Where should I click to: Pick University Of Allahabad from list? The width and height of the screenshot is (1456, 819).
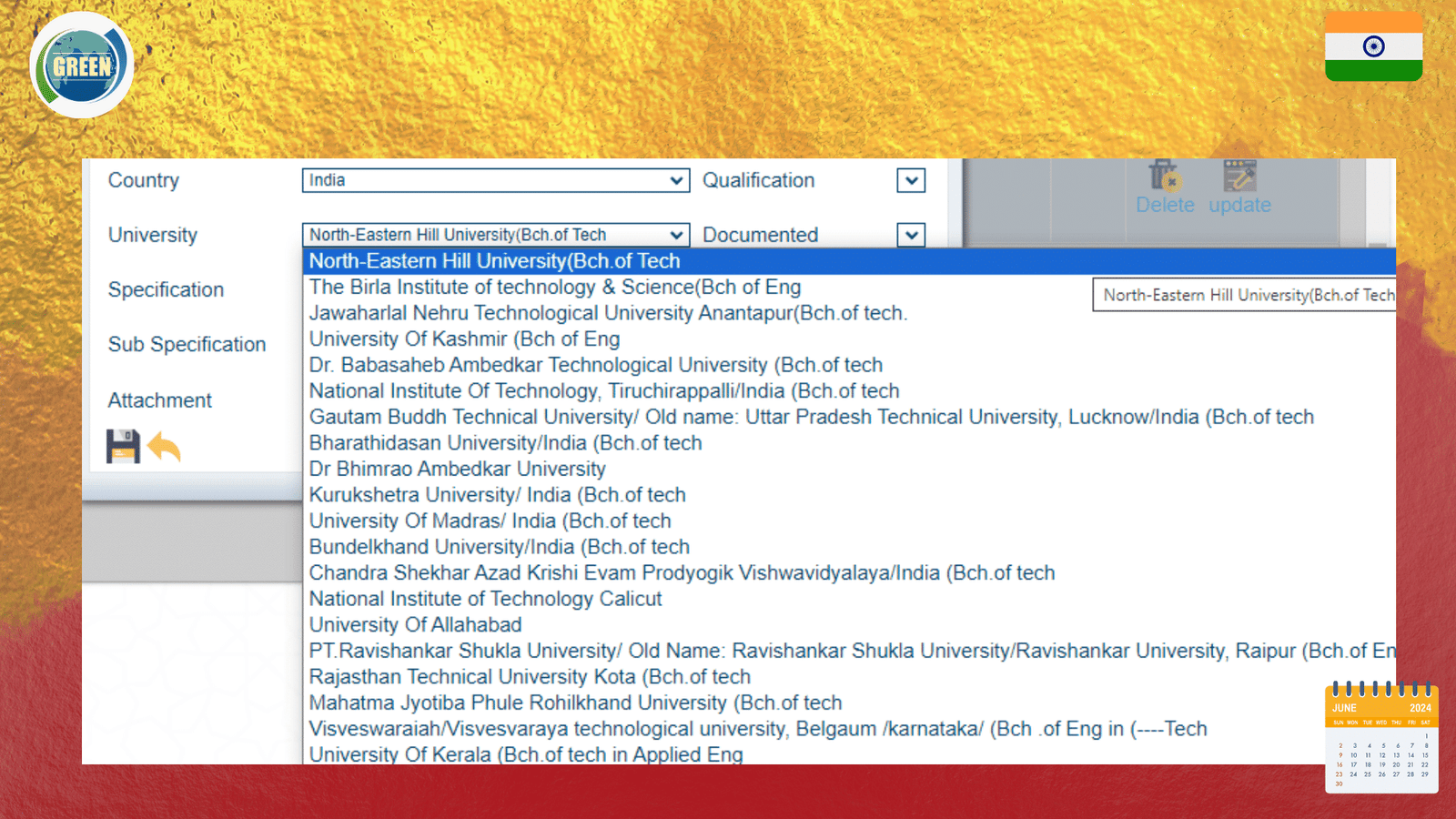(415, 625)
